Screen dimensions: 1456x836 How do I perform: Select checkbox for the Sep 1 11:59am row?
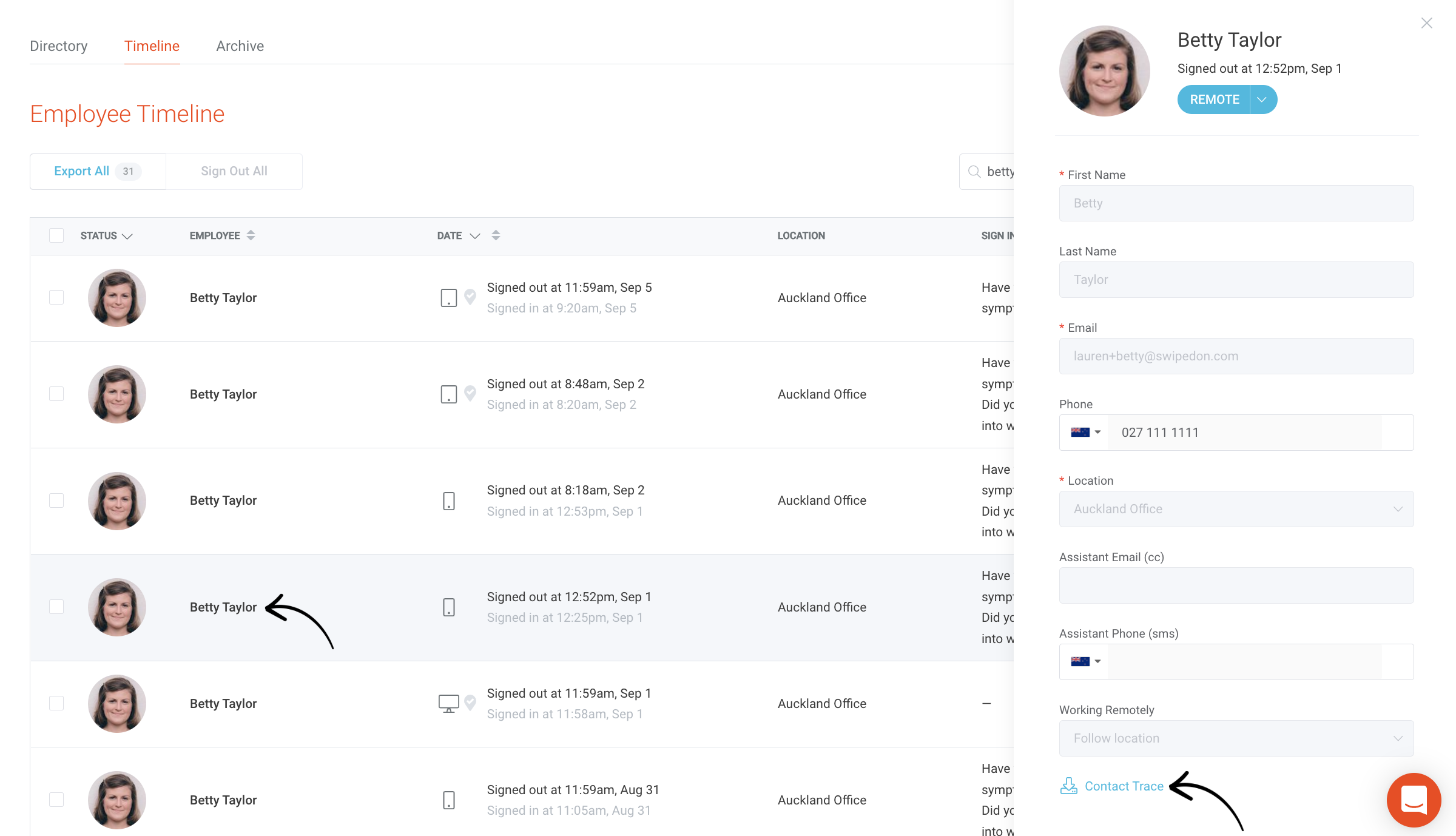pyautogui.click(x=56, y=703)
